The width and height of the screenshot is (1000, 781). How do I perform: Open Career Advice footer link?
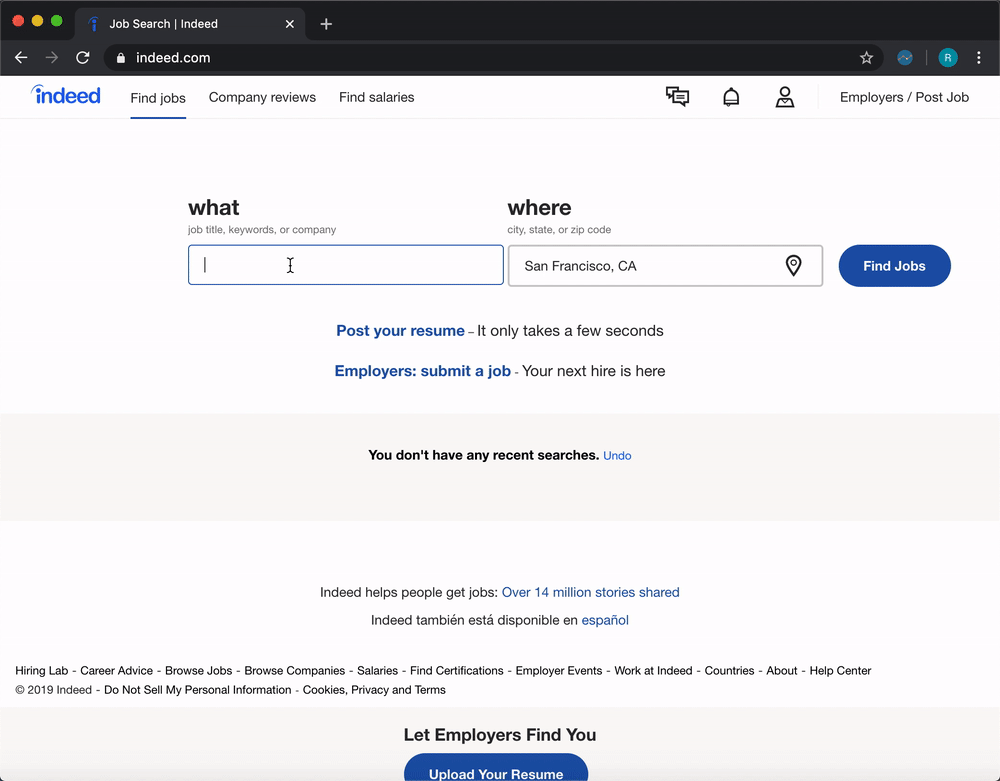[x=117, y=671]
